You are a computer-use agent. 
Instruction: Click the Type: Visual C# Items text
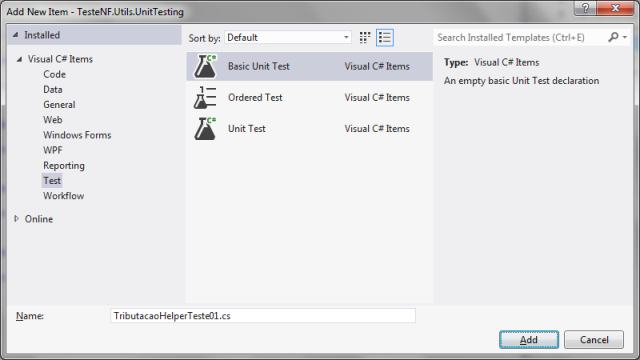pyautogui.click(x=491, y=62)
